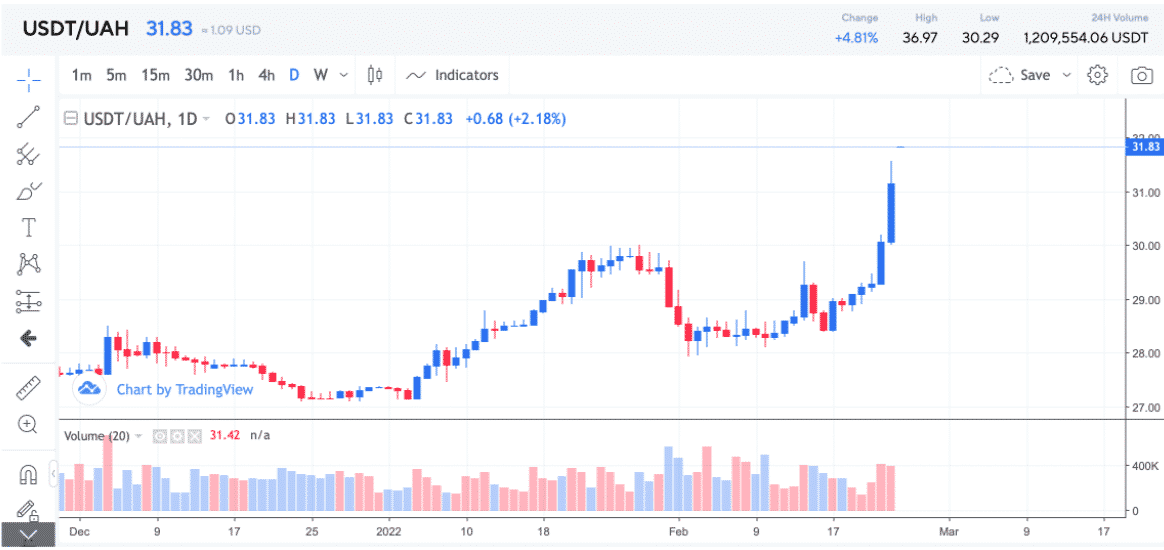Switch to 15m timeframe
1164x550 pixels.
pyautogui.click(x=155, y=75)
